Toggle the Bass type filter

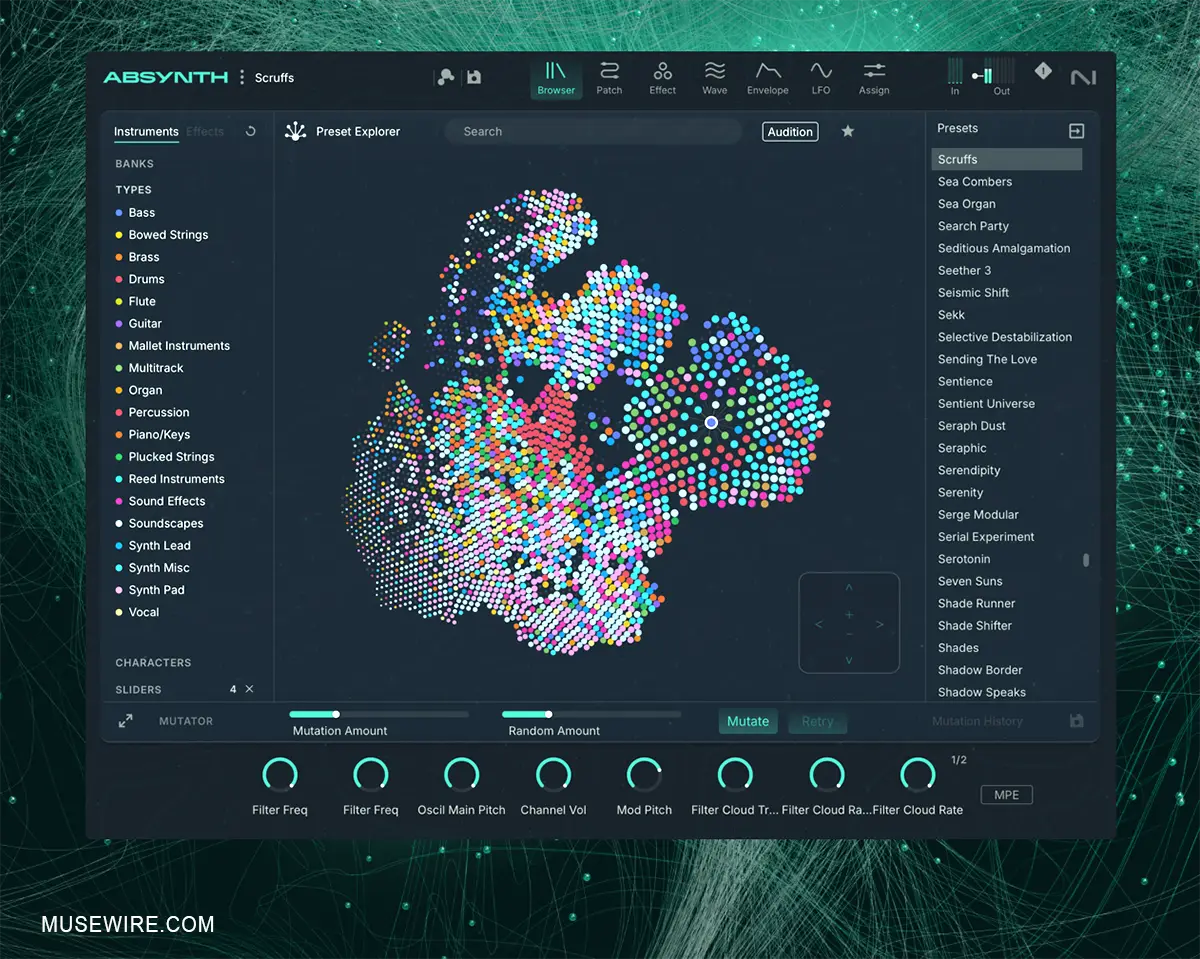click(x=142, y=213)
